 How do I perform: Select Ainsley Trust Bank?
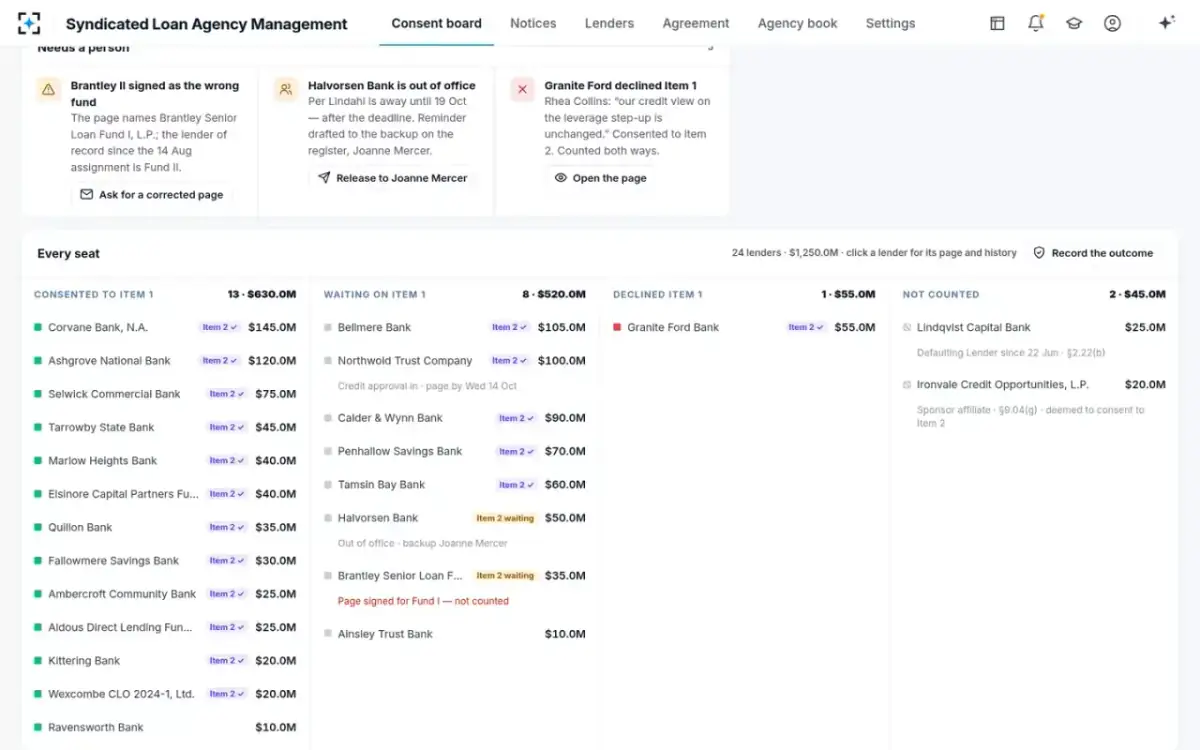pyautogui.click(x=455, y=634)
